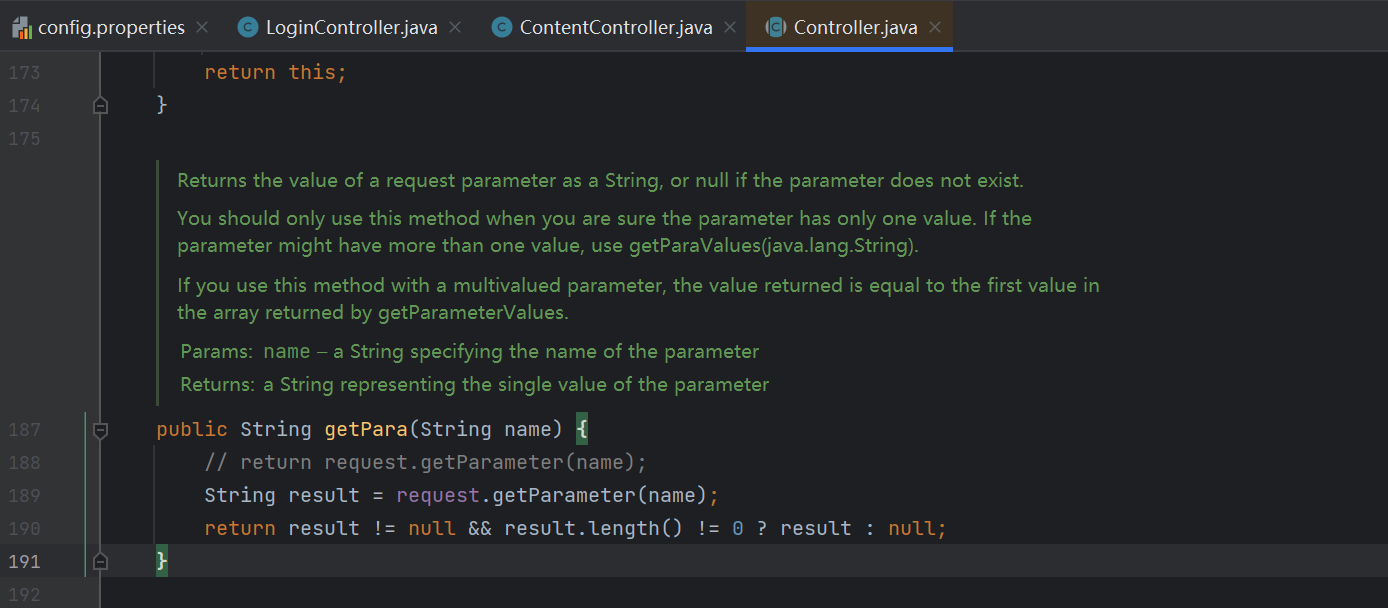
Task: Click the opening brace after getPara(String name)
Action: pyautogui.click(x=583, y=430)
